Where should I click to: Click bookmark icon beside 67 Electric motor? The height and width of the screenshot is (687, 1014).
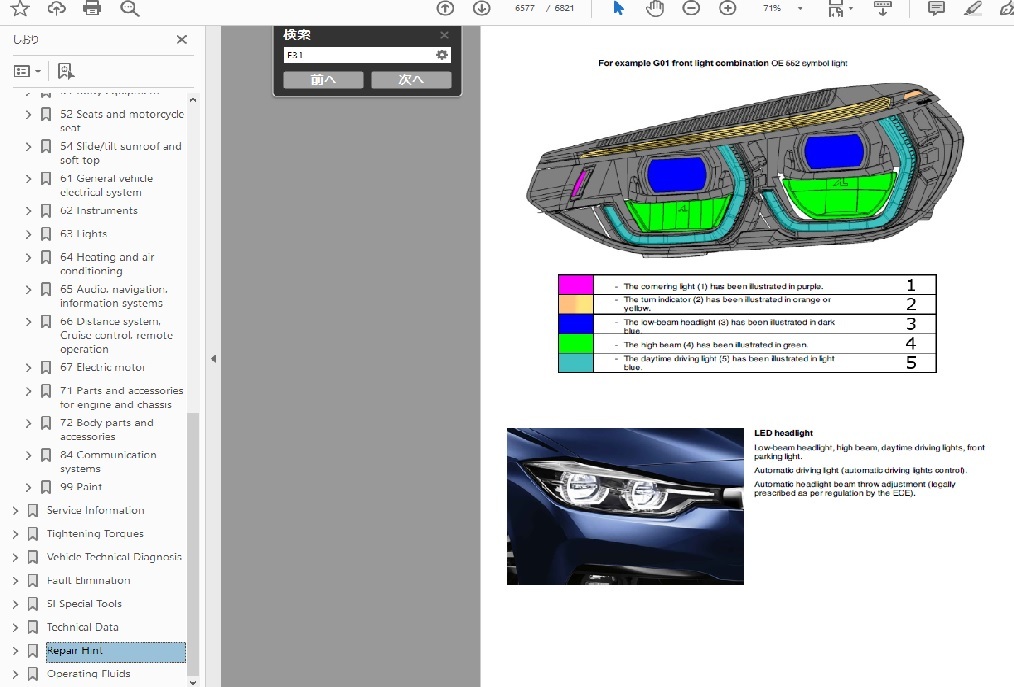46,367
